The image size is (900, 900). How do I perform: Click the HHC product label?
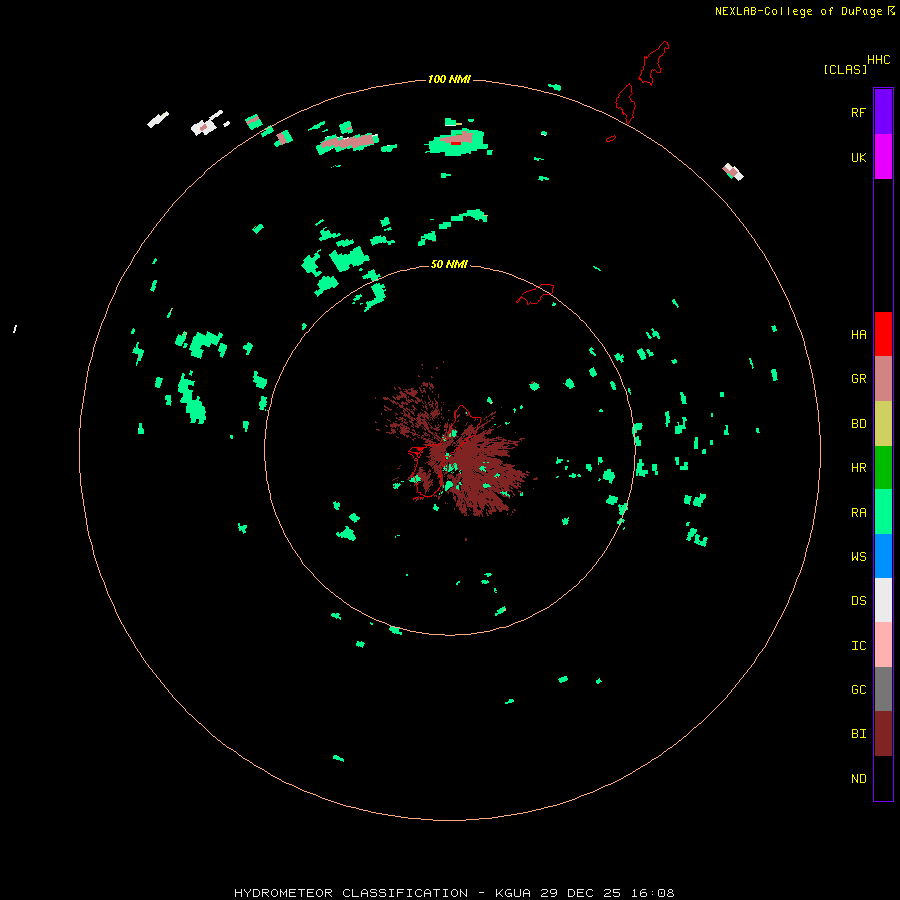(x=878, y=60)
